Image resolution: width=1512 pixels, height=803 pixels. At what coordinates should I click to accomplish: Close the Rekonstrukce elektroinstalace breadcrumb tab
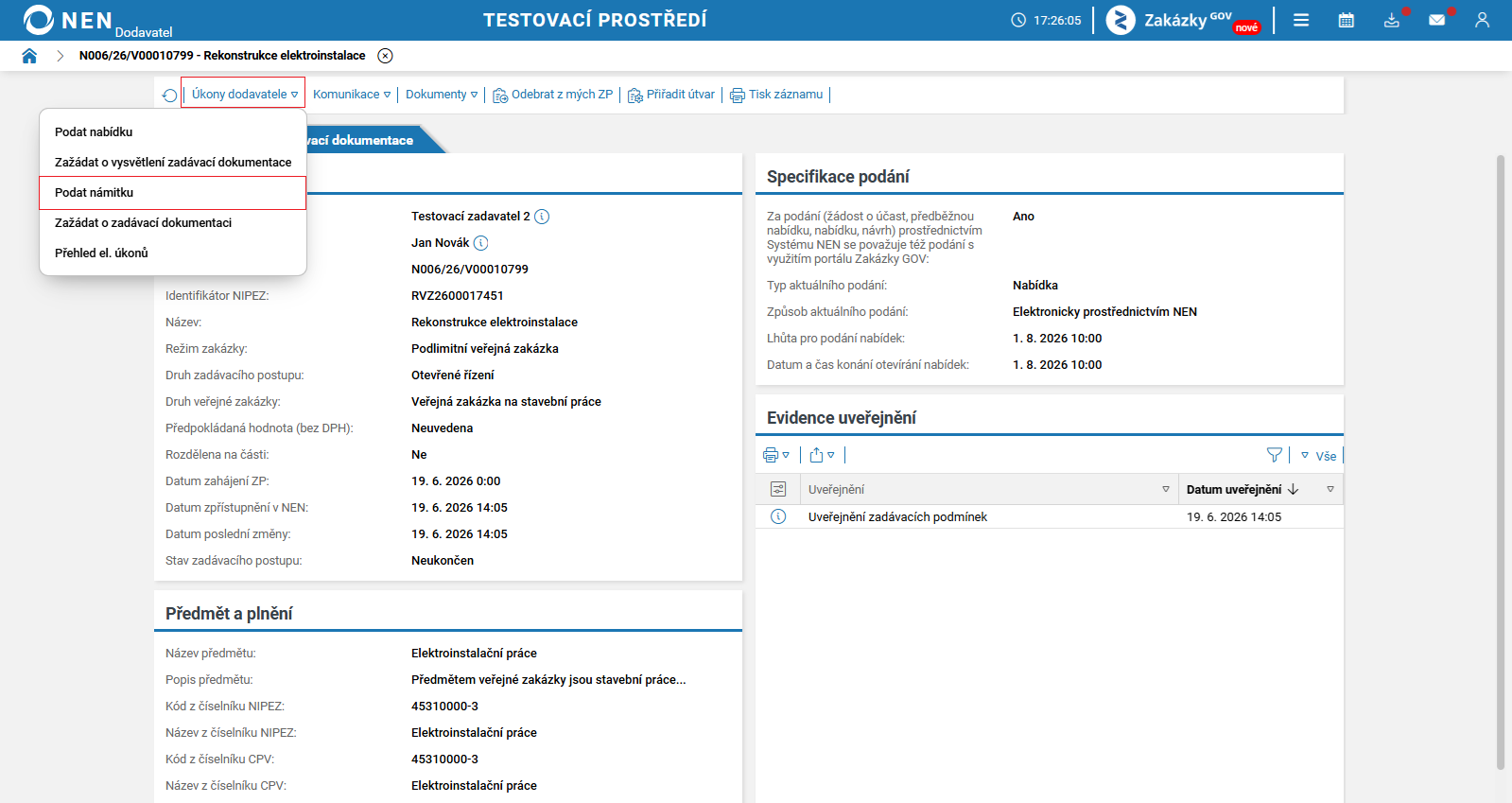point(385,56)
